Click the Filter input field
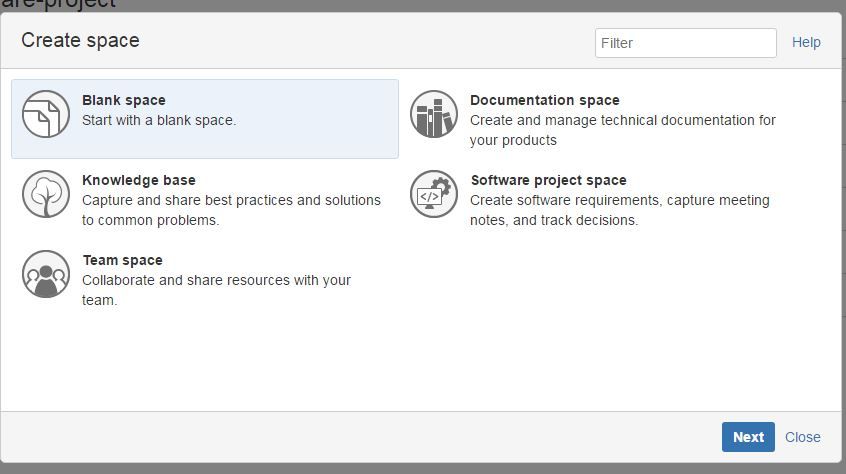This screenshot has width=846, height=474. [686, 43]
